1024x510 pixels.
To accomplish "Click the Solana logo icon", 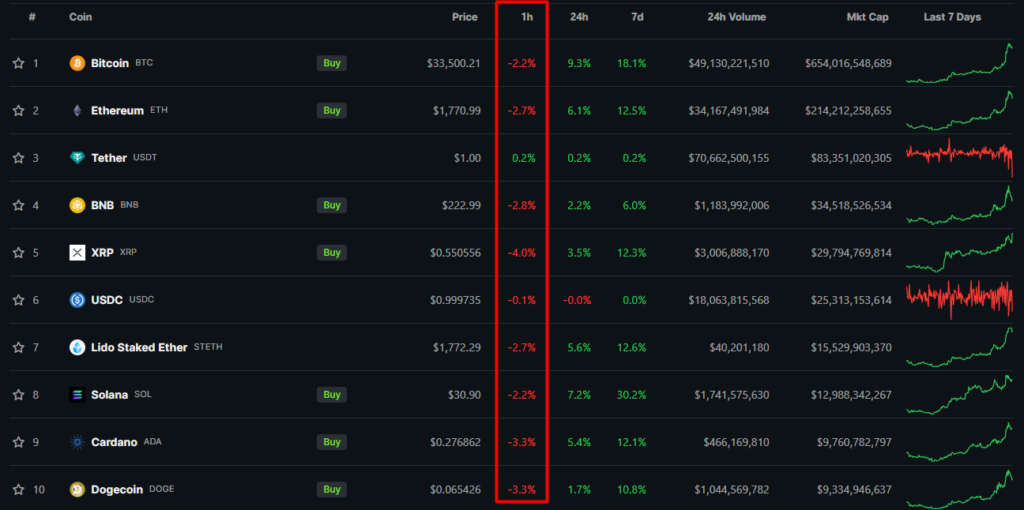I will pos(77,395).
